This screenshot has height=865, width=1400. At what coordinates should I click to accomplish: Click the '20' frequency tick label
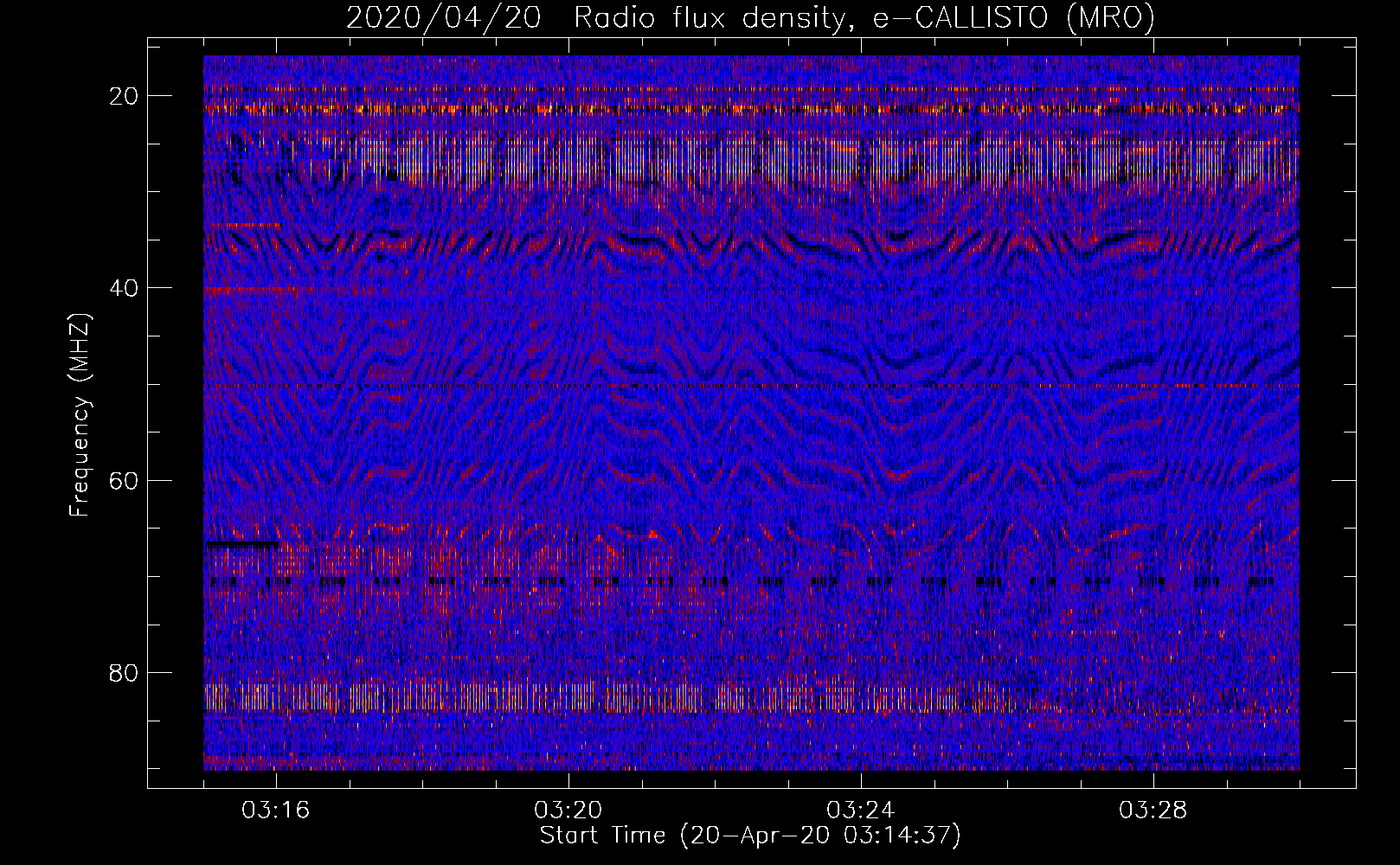click(x=125, y=96)
